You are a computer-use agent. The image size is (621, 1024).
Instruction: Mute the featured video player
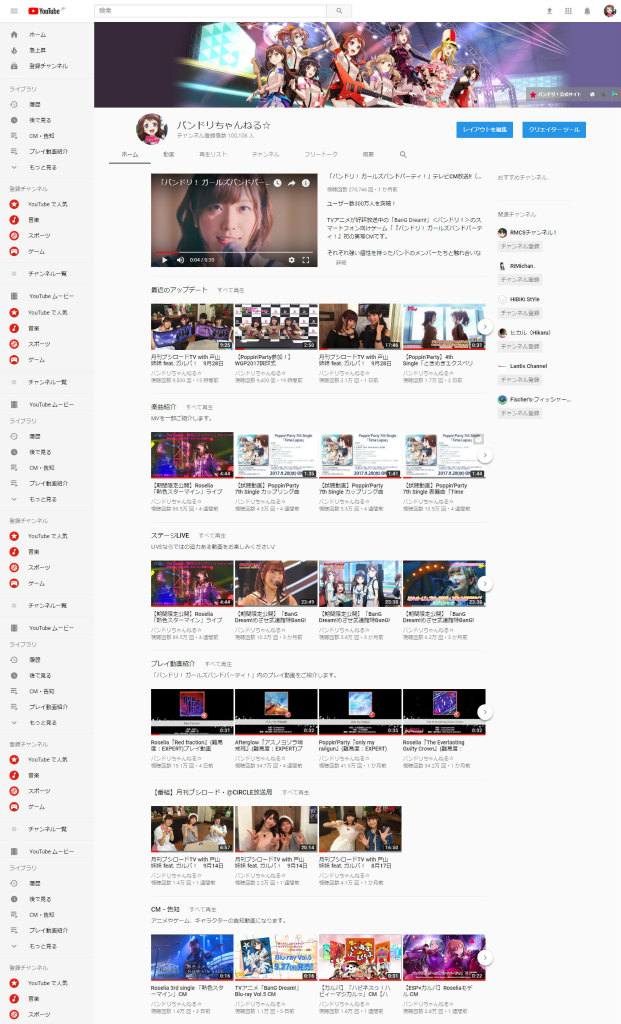(x=180, y=260)
